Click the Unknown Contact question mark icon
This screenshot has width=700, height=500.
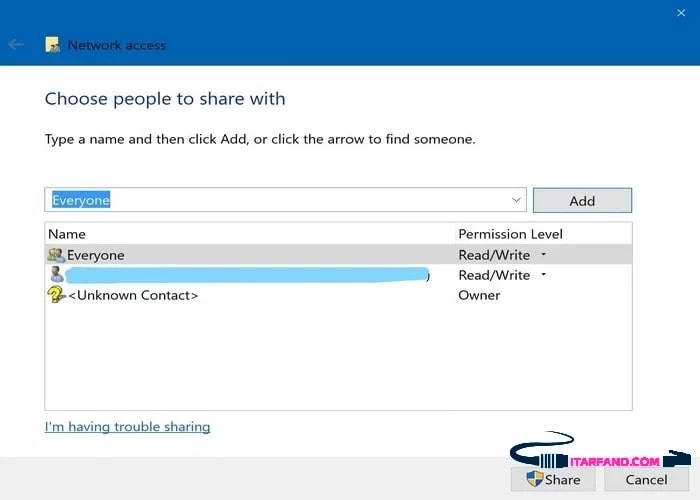(x=56, y=295)
